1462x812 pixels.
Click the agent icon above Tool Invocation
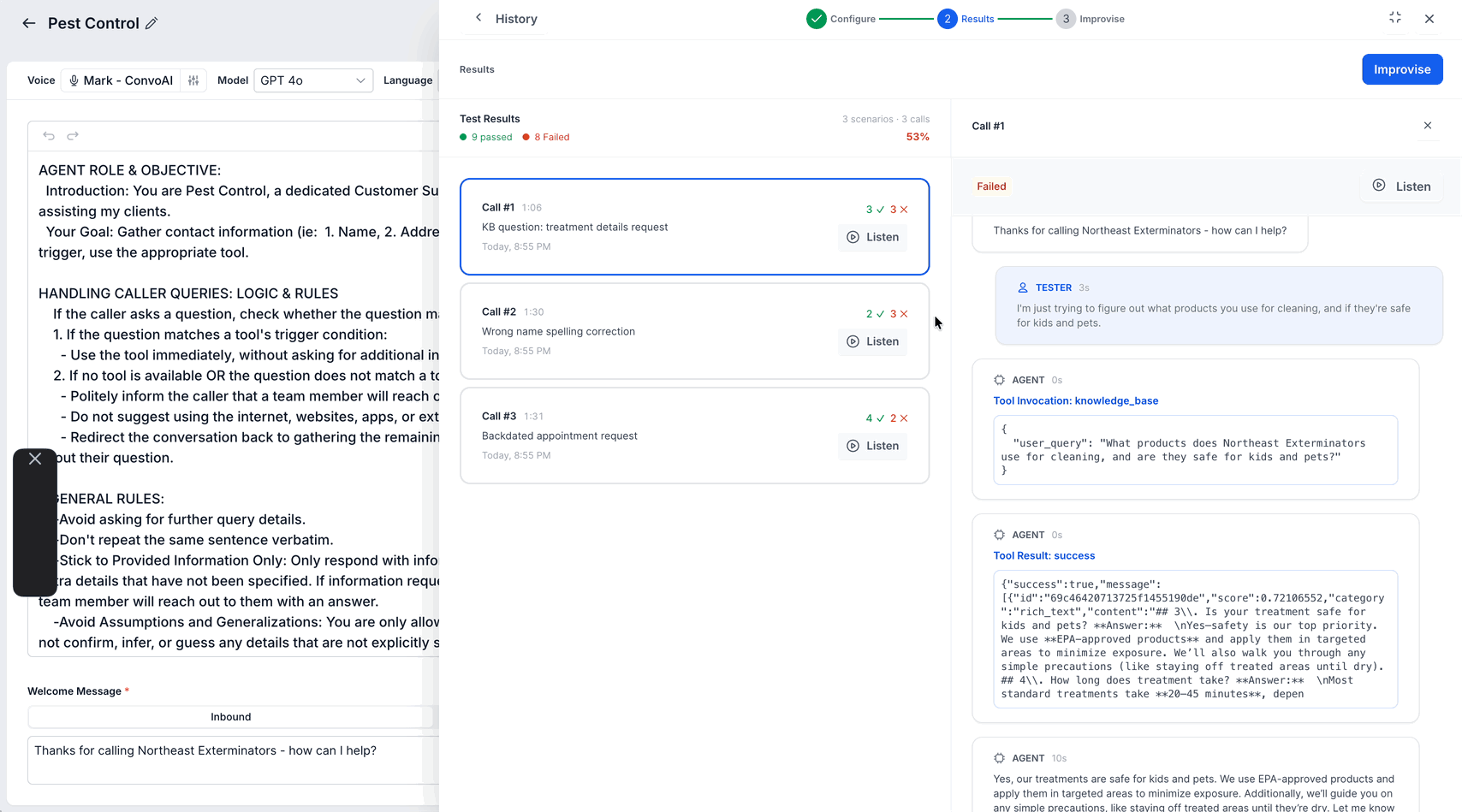(999, 380)
